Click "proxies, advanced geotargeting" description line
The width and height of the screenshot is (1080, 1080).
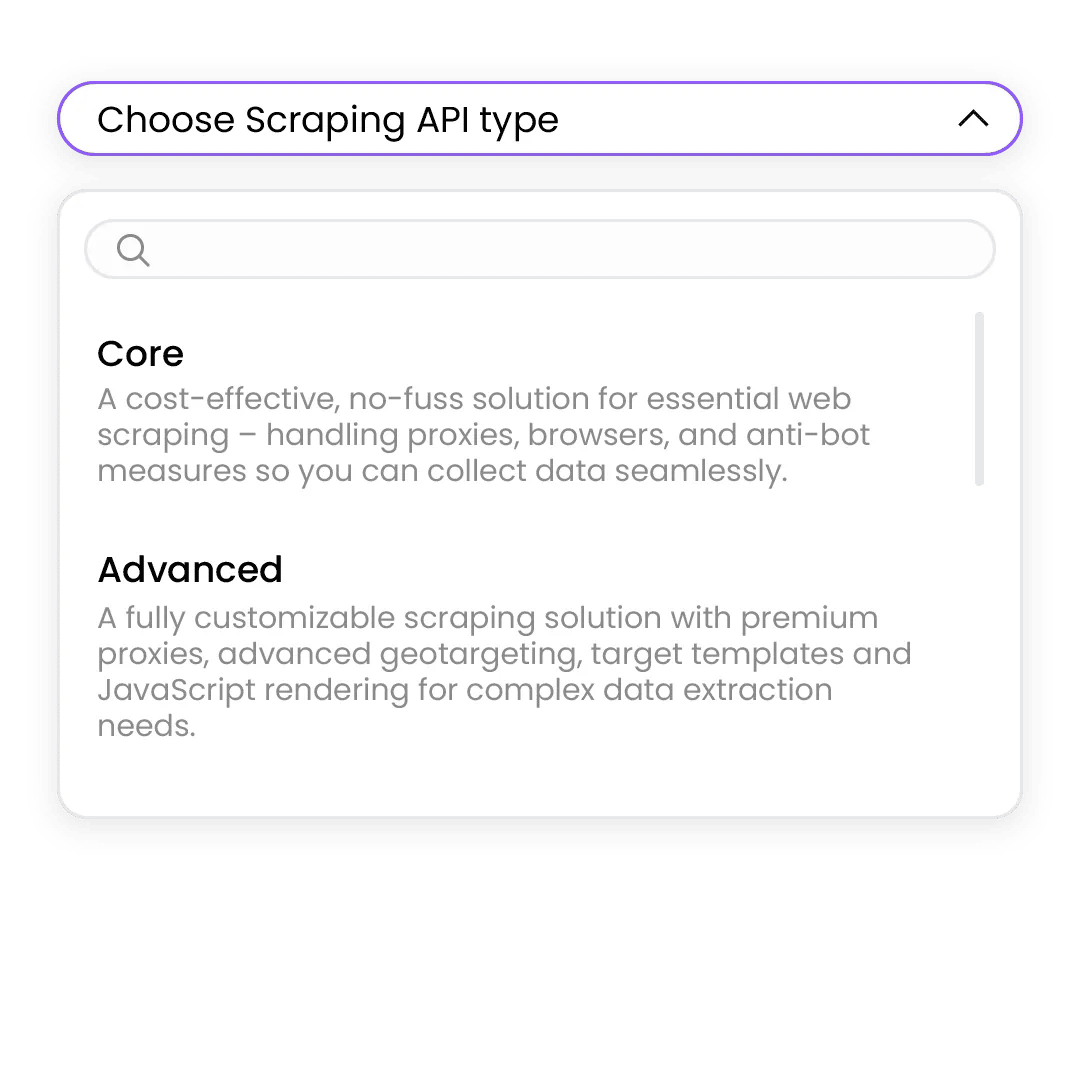pyautogui.click(x=504, y=654)
